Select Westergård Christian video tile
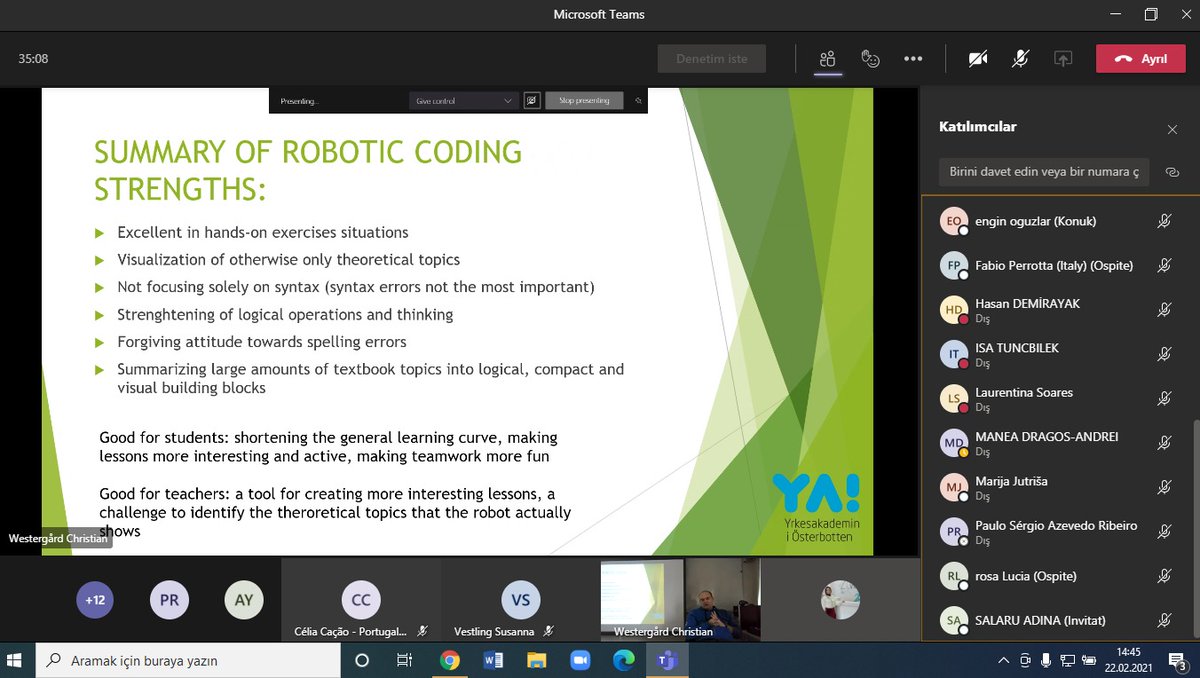1200x678 pixels. click(x=680, y=600)
